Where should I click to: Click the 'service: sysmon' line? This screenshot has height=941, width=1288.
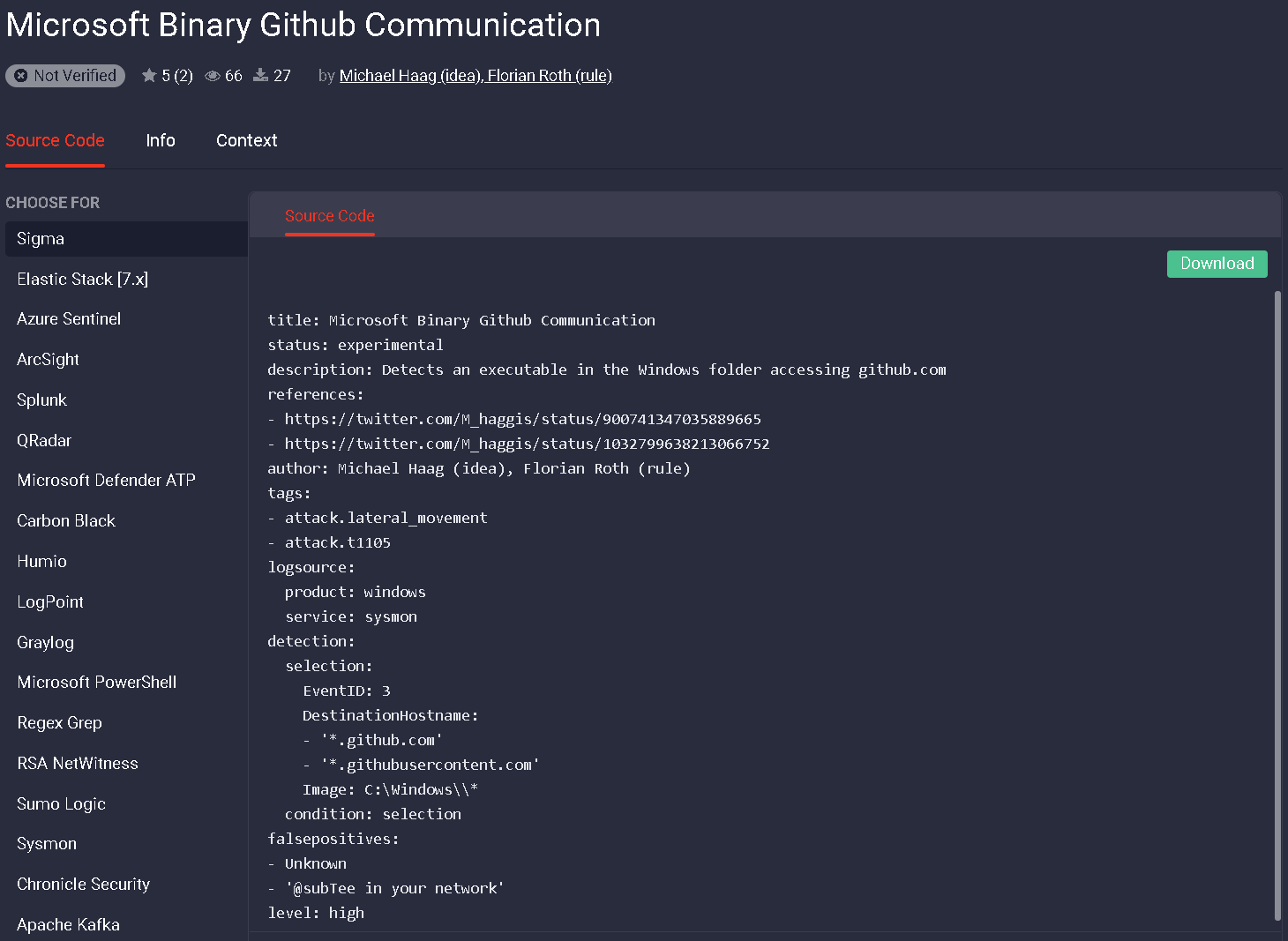pos(351,616)
